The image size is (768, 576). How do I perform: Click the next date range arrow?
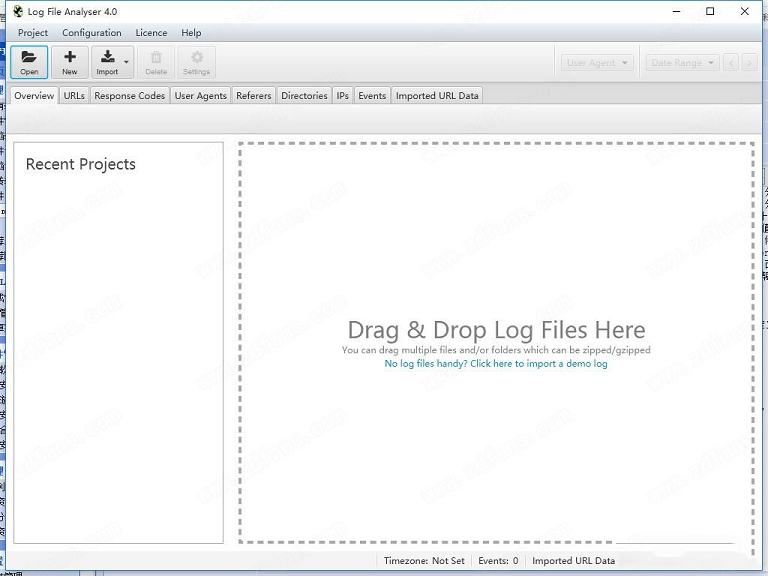pyautogui.click(x=749, y=63)
